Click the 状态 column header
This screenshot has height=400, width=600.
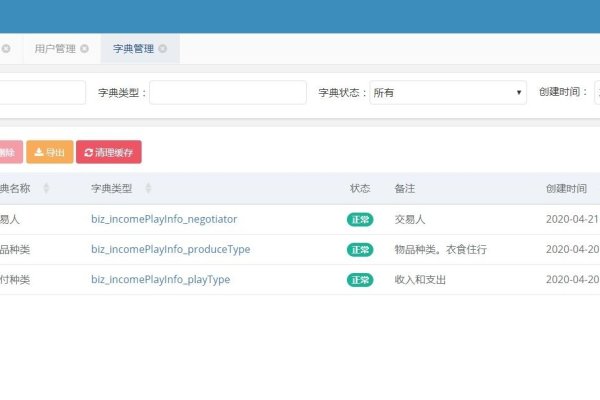(360, 188)
